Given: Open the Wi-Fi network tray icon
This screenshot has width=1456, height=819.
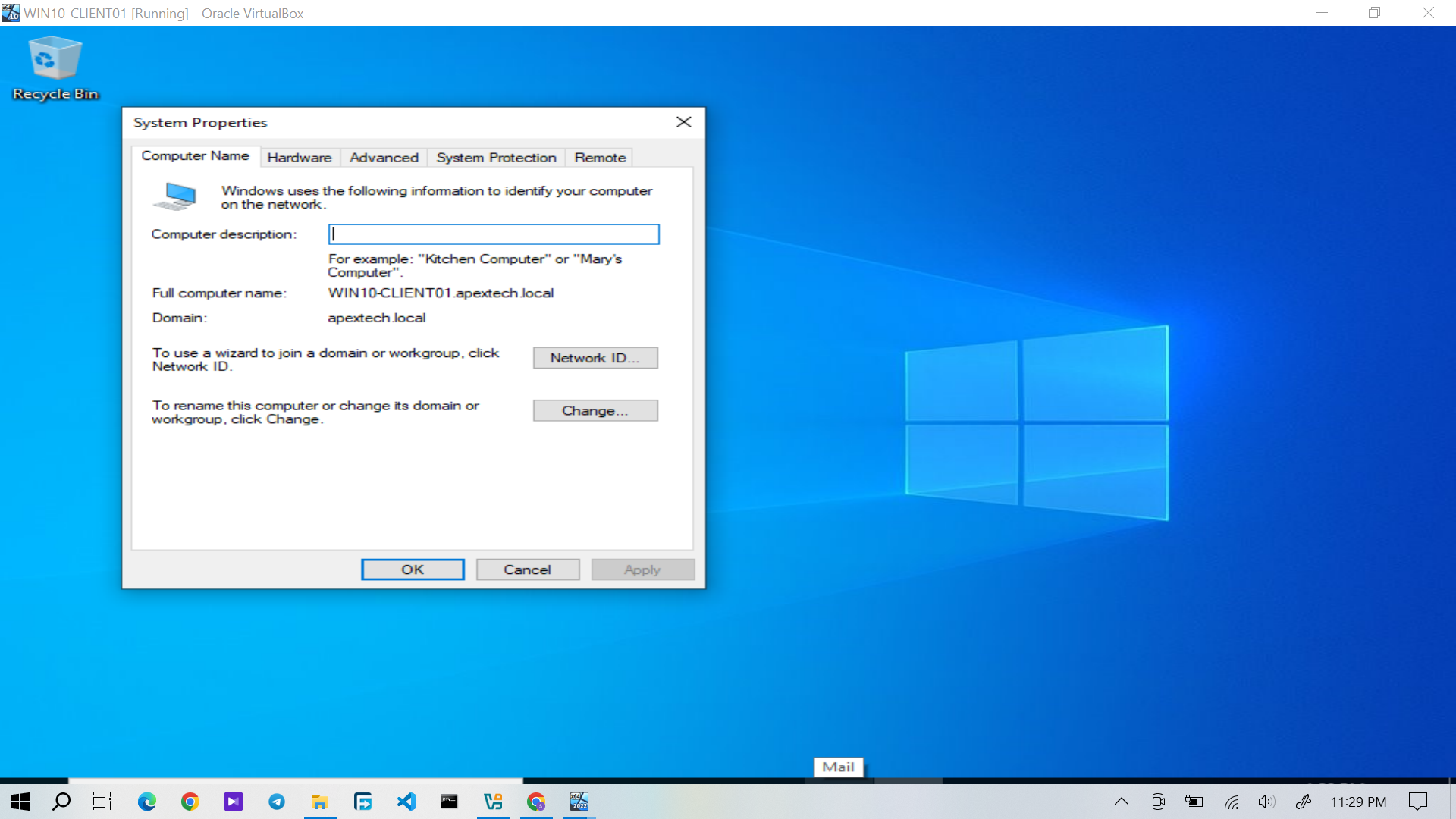Looking at the screenshot, I should pyautogui.click(x=1232, y=802).
